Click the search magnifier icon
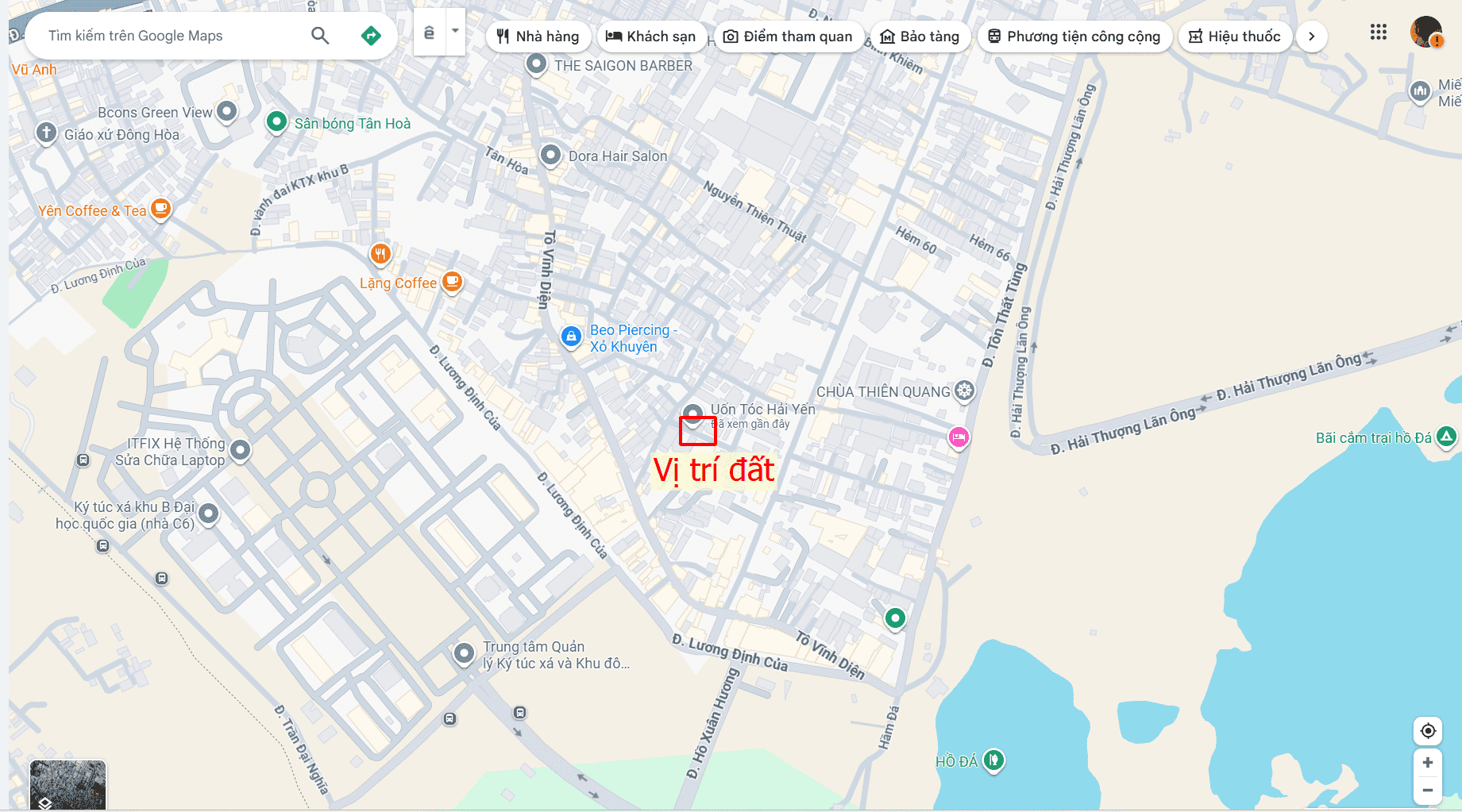Viewport: 1462px width, 812px height. [x=320, y=35]
